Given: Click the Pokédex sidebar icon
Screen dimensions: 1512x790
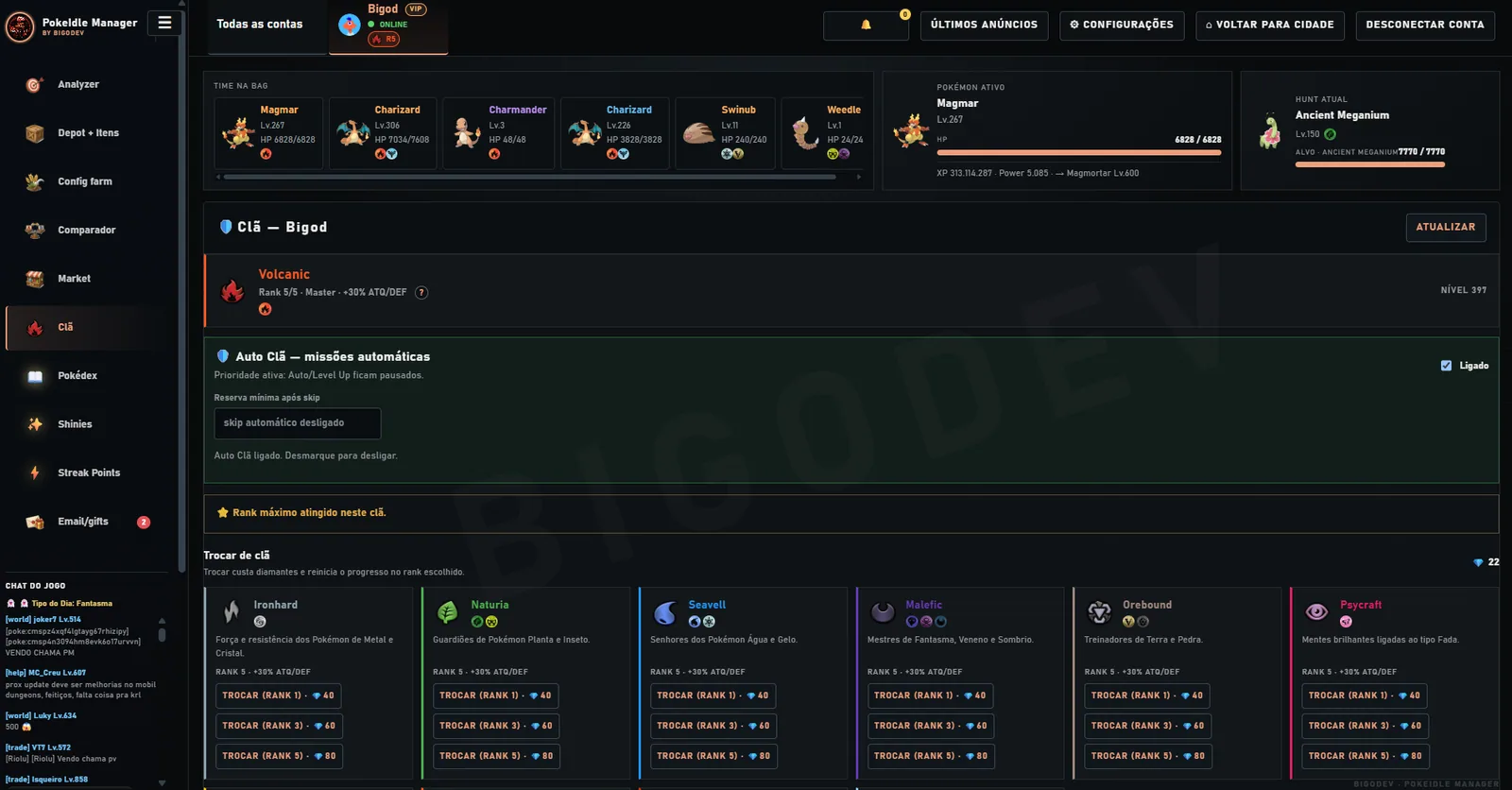Looking at the screenshot, I should (35, 376).
